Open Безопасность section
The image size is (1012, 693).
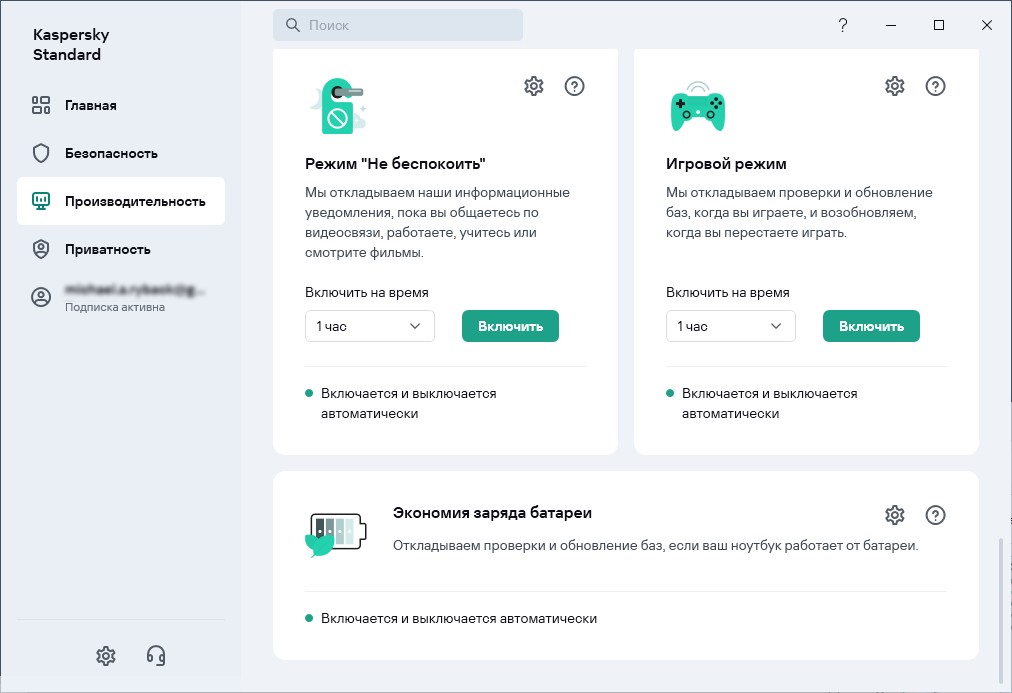111,153
